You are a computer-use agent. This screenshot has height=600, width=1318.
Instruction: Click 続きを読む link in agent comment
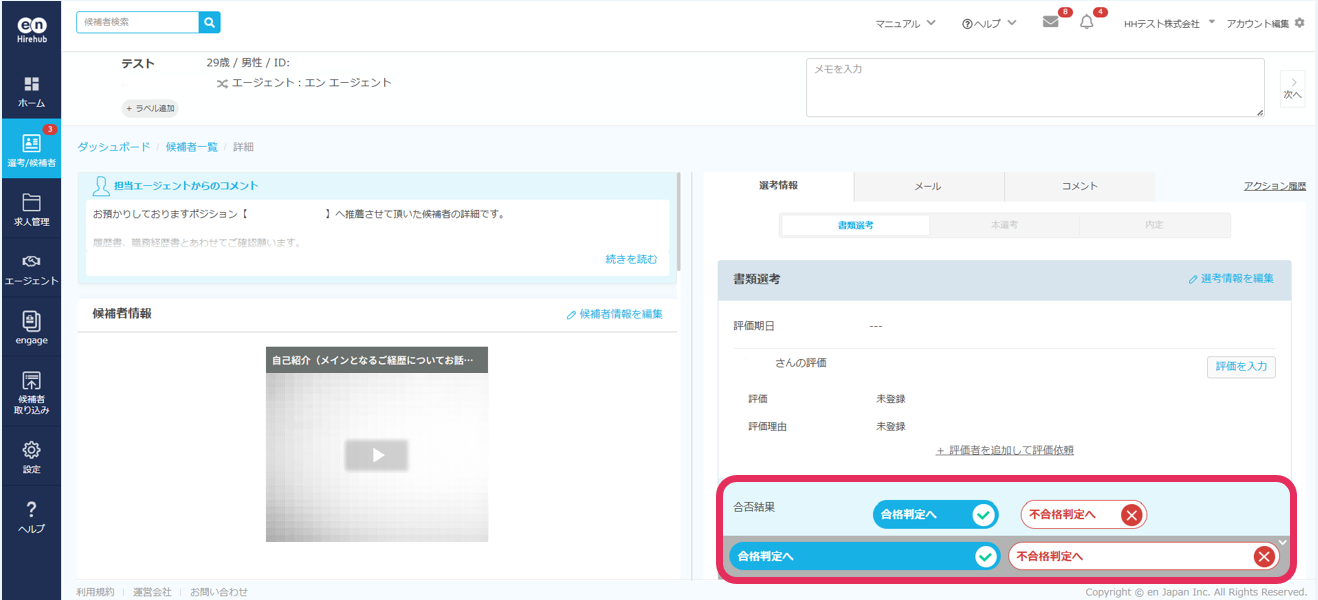(x=631, y=259)
